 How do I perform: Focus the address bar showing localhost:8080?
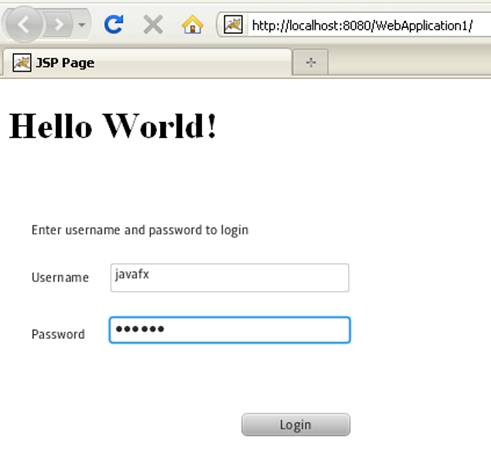(367, 25)
